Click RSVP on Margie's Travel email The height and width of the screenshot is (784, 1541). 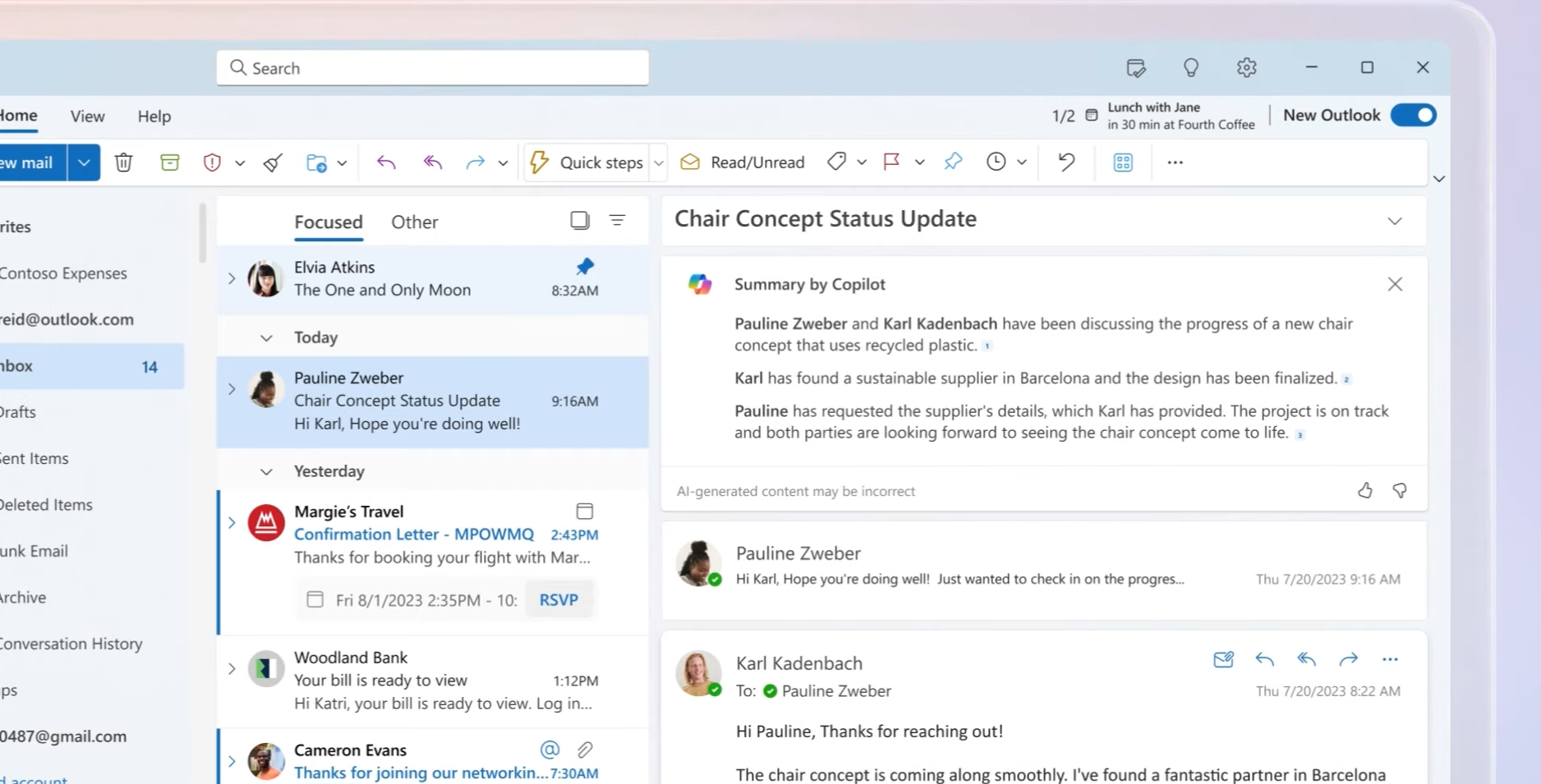pyautogui.click(x=559, y=600)
